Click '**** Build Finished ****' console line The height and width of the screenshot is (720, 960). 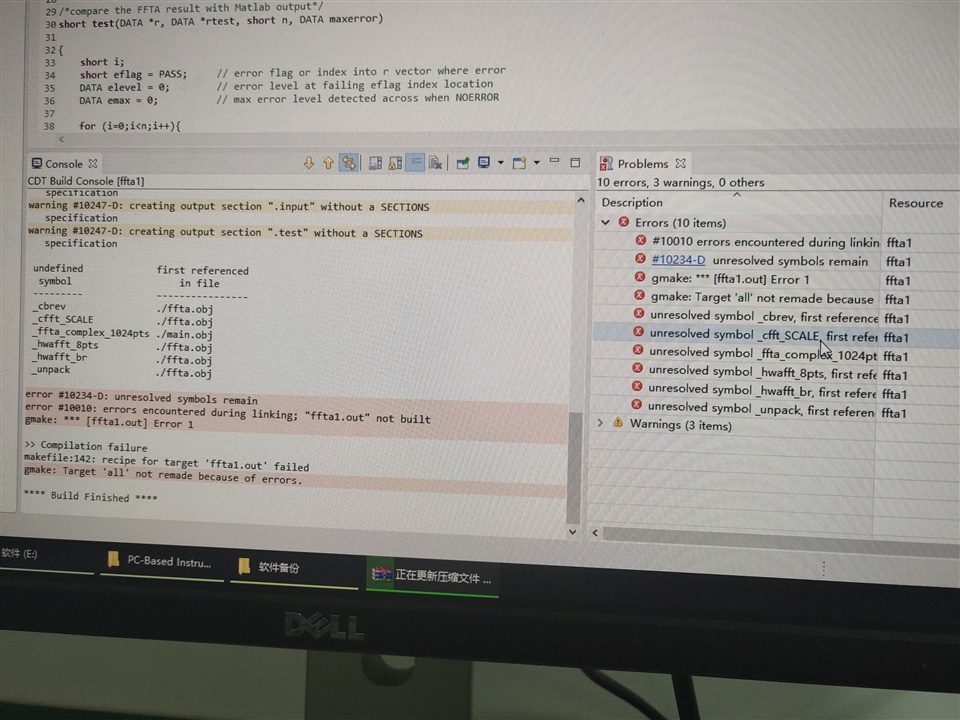(91, 497)
